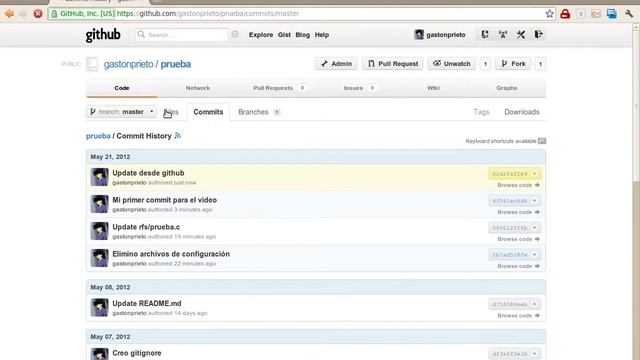Click prueba breadcrumb before Commit History
This screenshot has height=360, width=640.
point(98,136)
